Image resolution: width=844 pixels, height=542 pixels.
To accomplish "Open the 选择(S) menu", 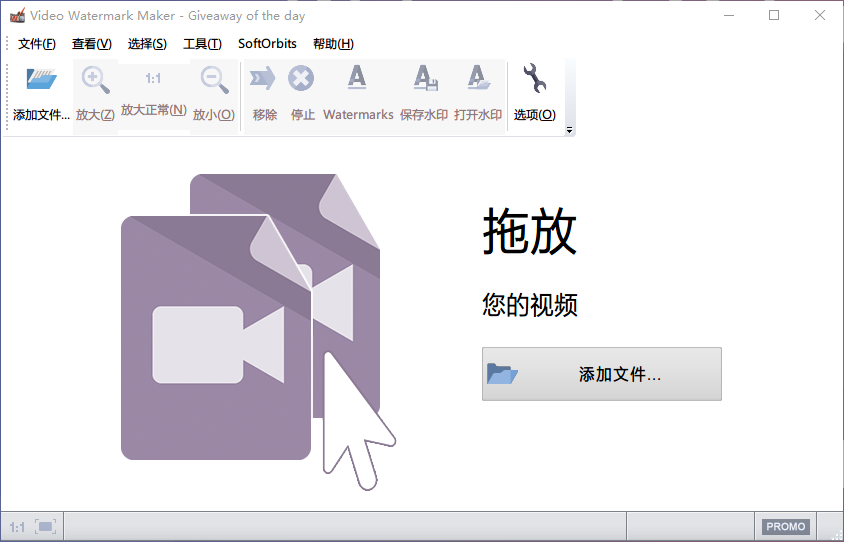I will click(x=147, y=44).
